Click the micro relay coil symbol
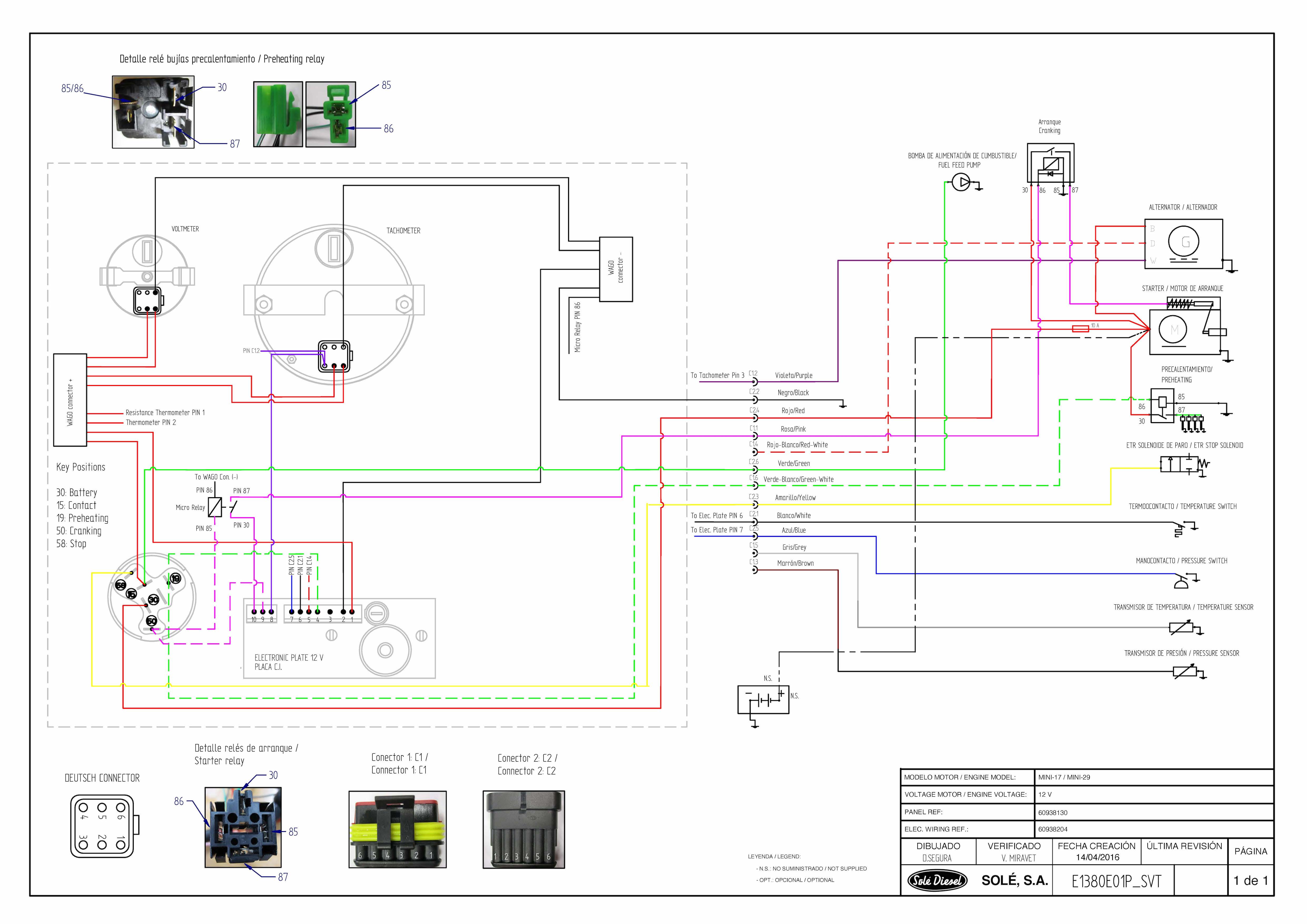The width and height of the screenshot is (1307, 924). click(x=215, y=507)
